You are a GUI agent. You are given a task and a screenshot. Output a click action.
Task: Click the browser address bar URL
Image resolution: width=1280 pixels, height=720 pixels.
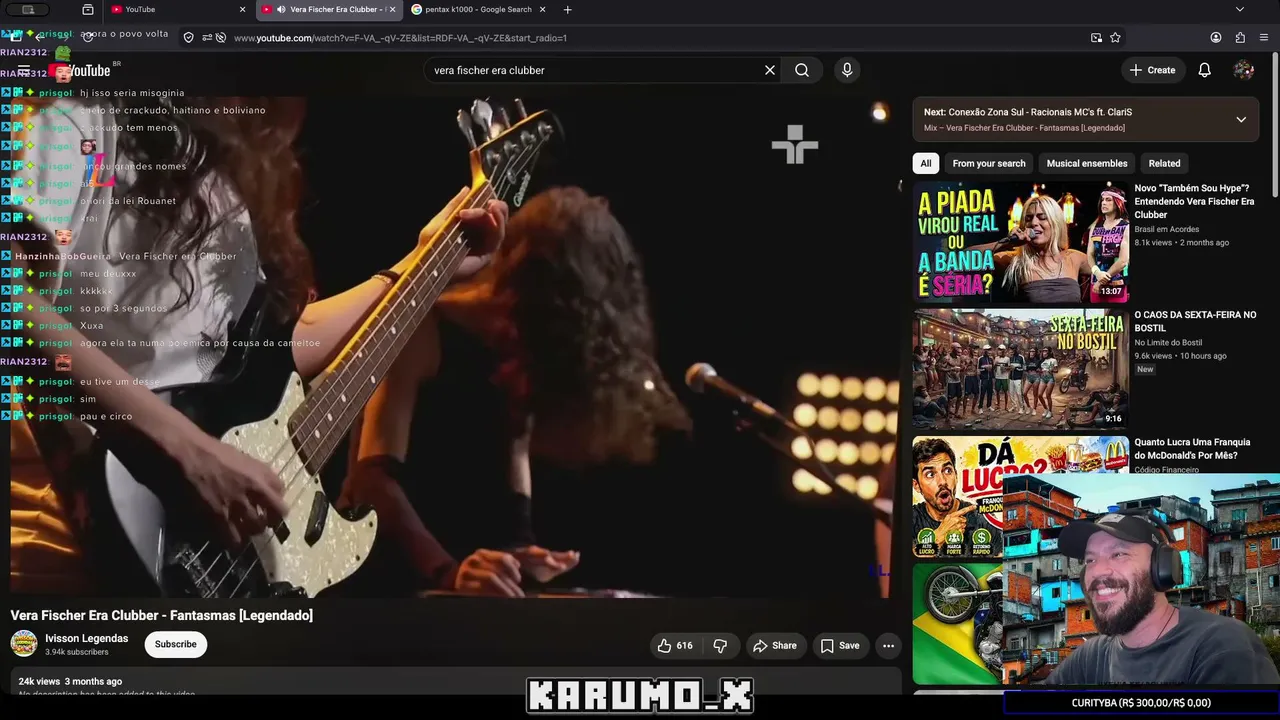[x=400, y=38]
